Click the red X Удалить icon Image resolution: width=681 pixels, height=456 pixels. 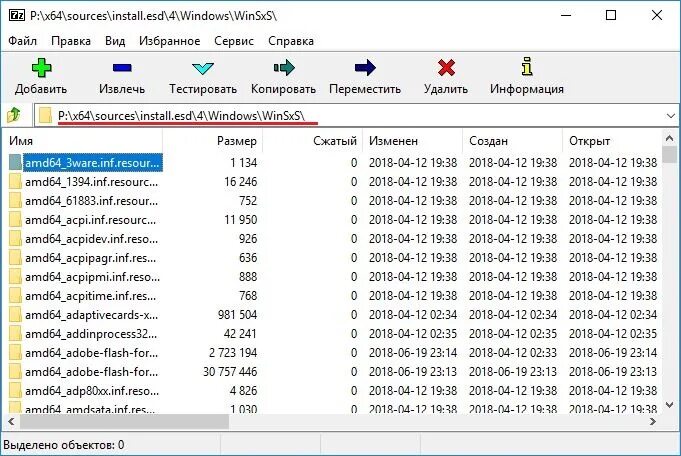pos(446,67)
